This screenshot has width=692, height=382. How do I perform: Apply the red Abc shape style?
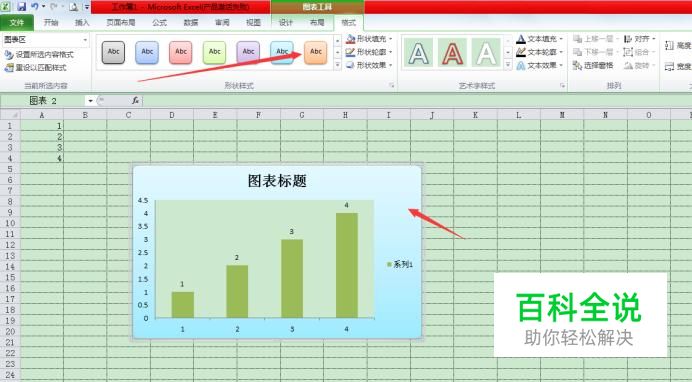(181, 52)
